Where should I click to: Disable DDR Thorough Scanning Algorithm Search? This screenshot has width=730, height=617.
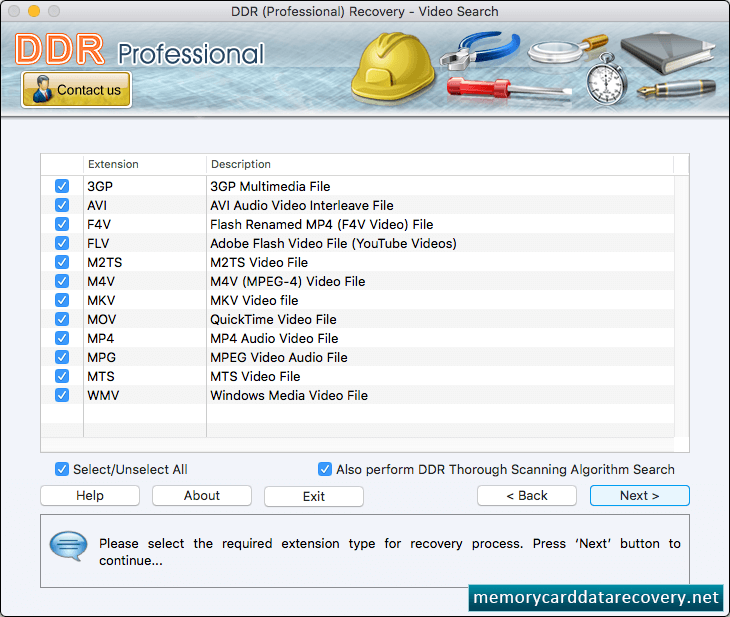(325, 469)
